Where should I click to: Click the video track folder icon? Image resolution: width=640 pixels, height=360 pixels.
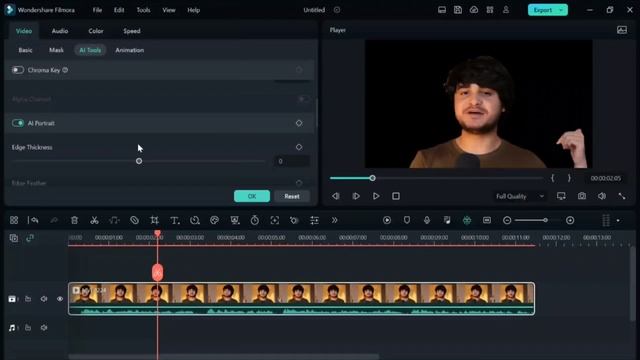click(x=28, y=299)
